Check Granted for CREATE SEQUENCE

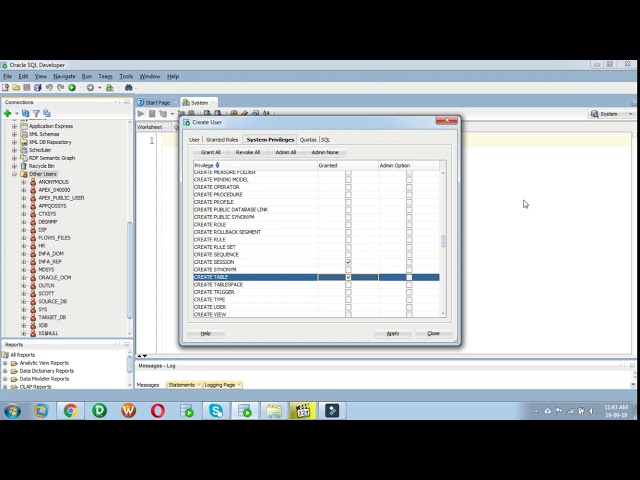[x=348, y=255]
